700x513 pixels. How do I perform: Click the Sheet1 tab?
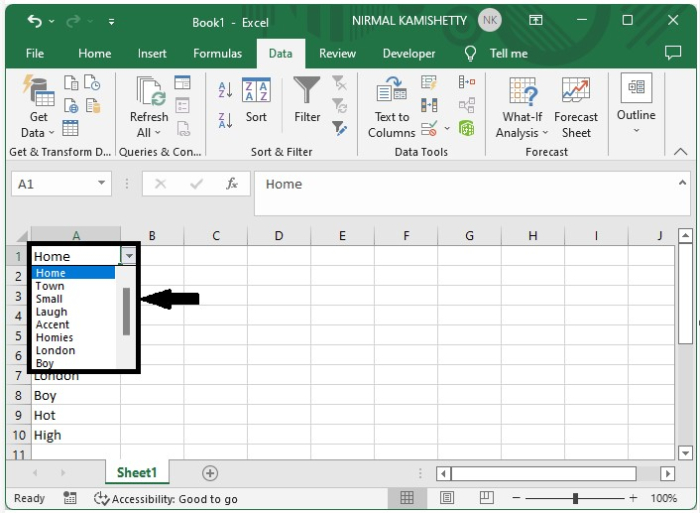coord(137,472)
